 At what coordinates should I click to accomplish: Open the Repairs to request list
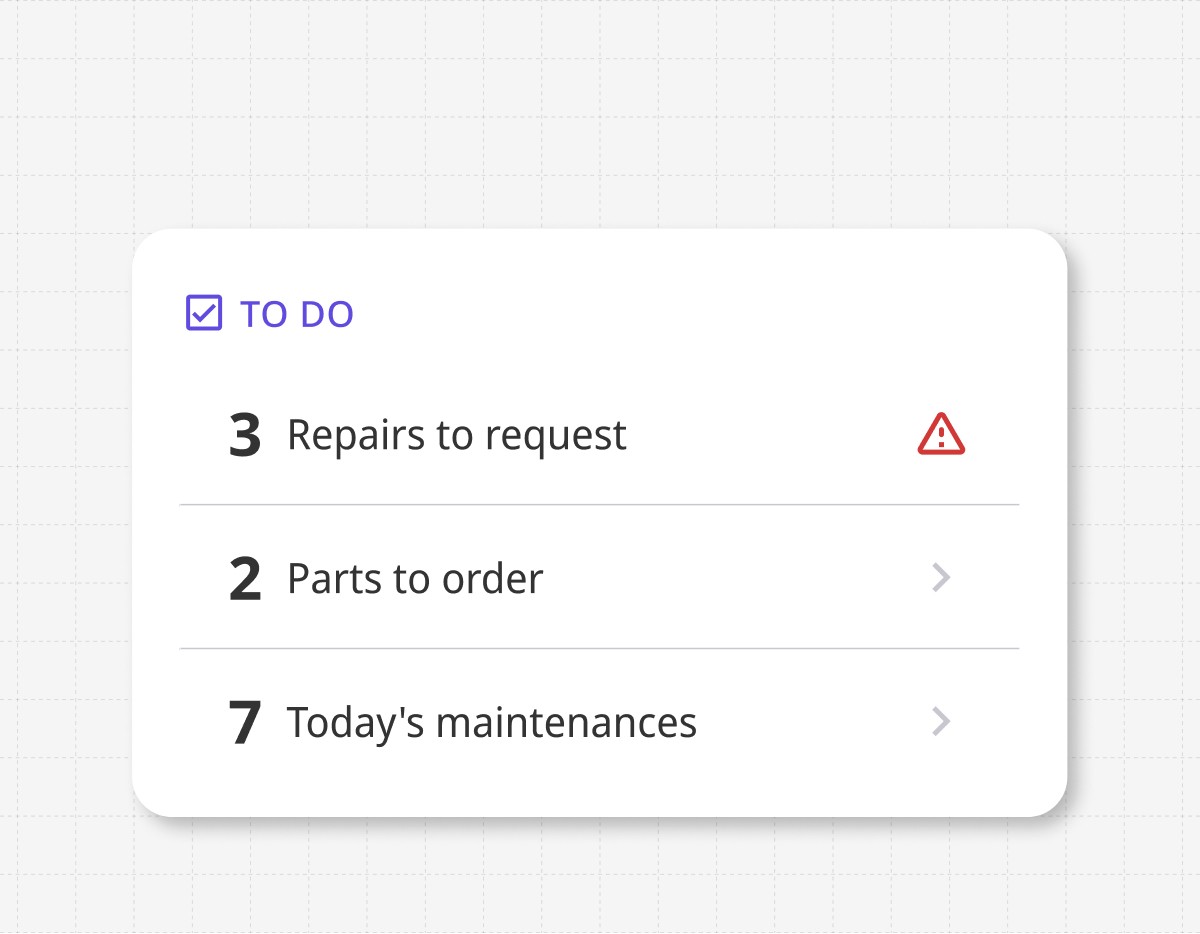point(456,434)
